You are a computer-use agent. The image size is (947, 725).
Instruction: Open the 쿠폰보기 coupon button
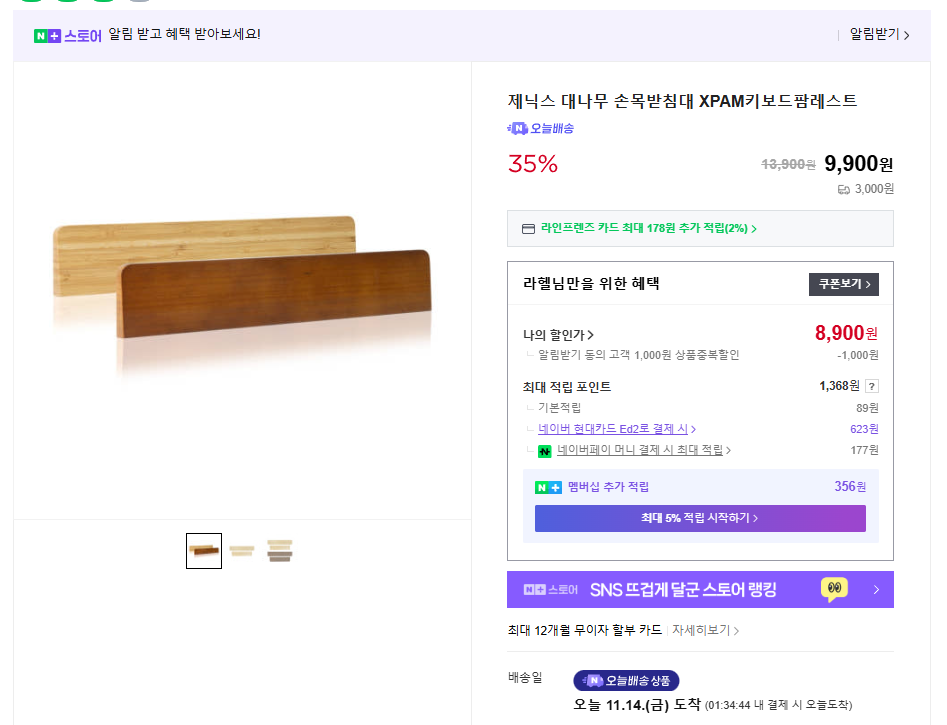843,284
